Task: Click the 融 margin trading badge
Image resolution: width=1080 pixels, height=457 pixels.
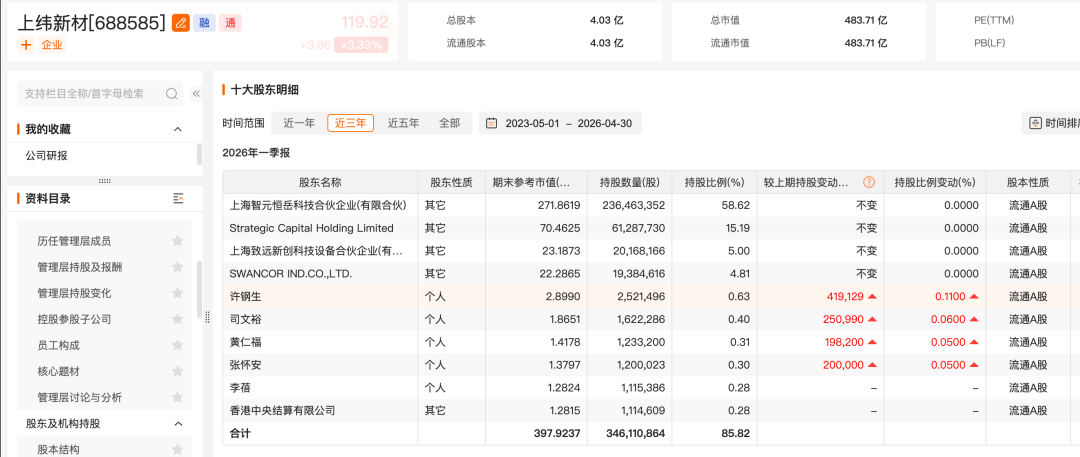Action: click(205, 22)
